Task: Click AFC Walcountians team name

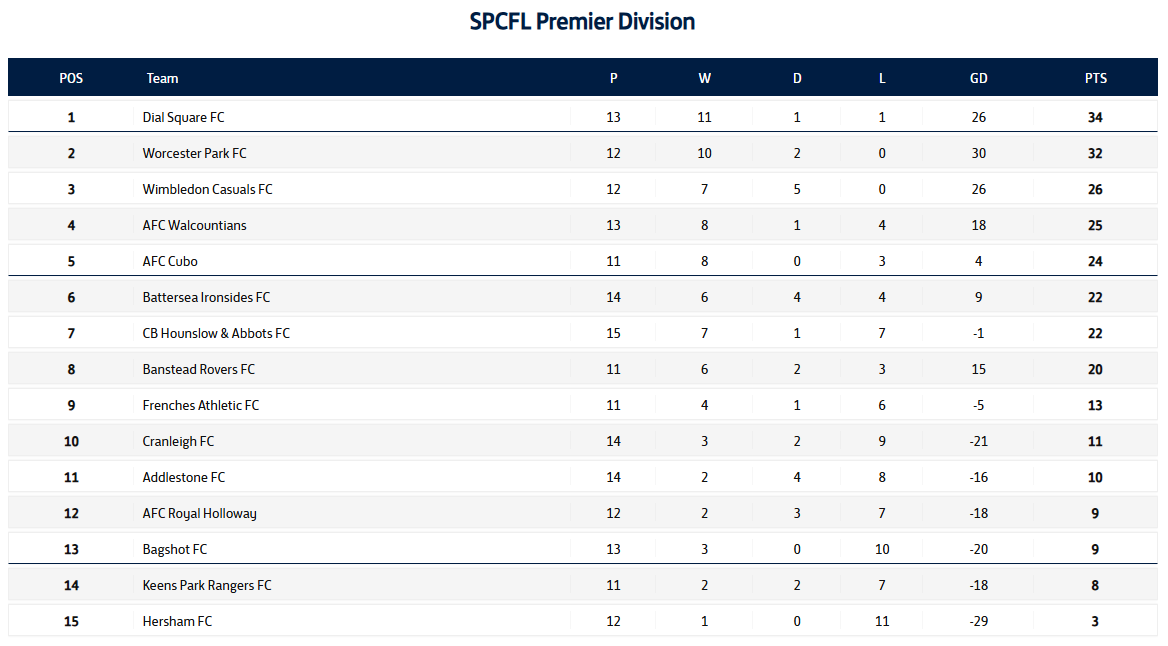Action: 194,225
